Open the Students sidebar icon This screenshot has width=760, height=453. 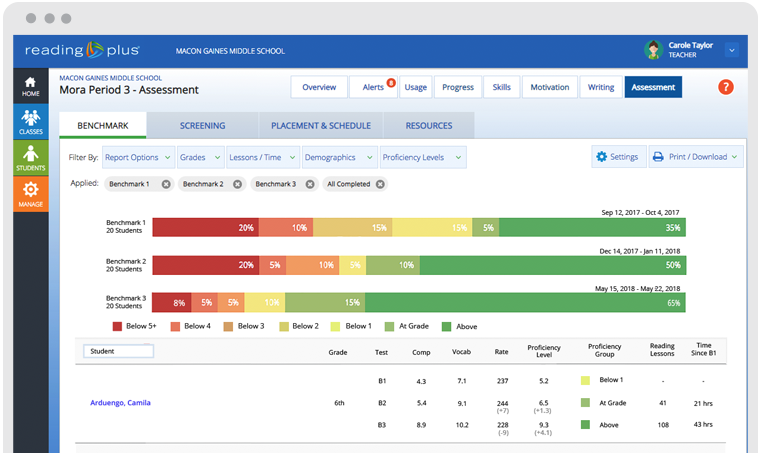tap(31, 158)
